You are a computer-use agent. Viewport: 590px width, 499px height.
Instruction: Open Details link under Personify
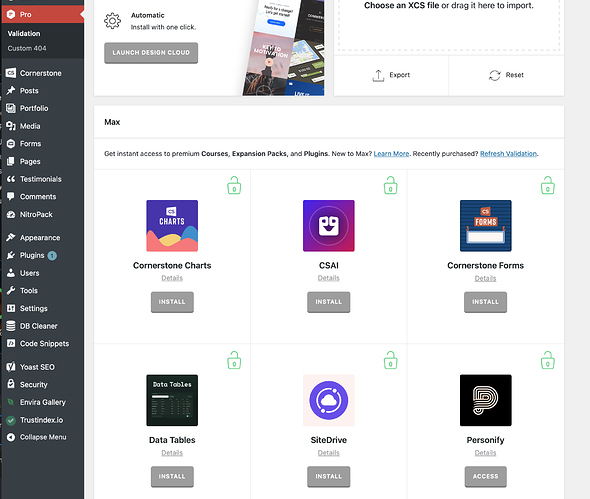(485, 453)
